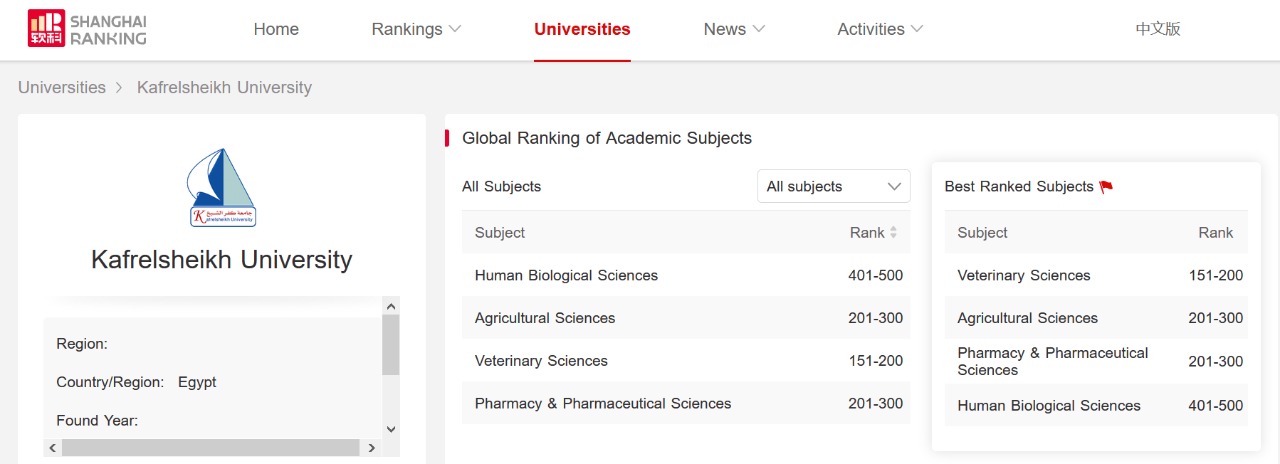
Task: Sort subjects by the Rank arrows
Action: tap(893, 233)
